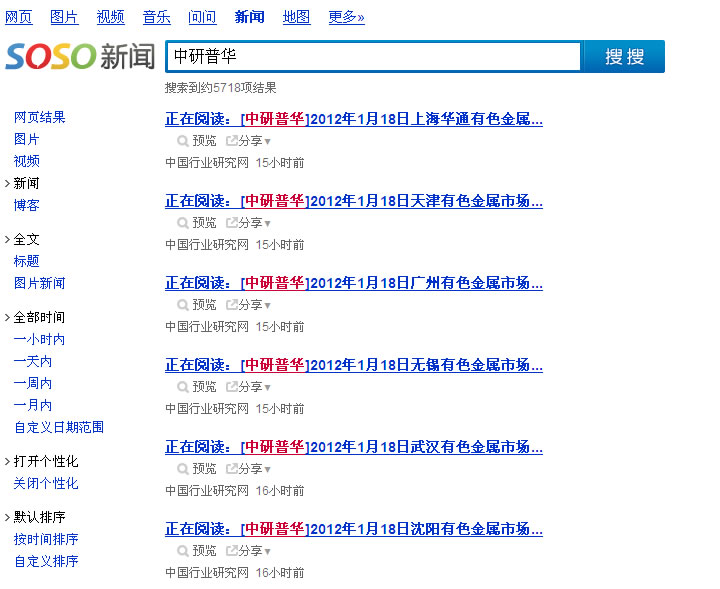Enable personalization via 打开个性化
Screen dimensions: 720x589
(46, 461)
